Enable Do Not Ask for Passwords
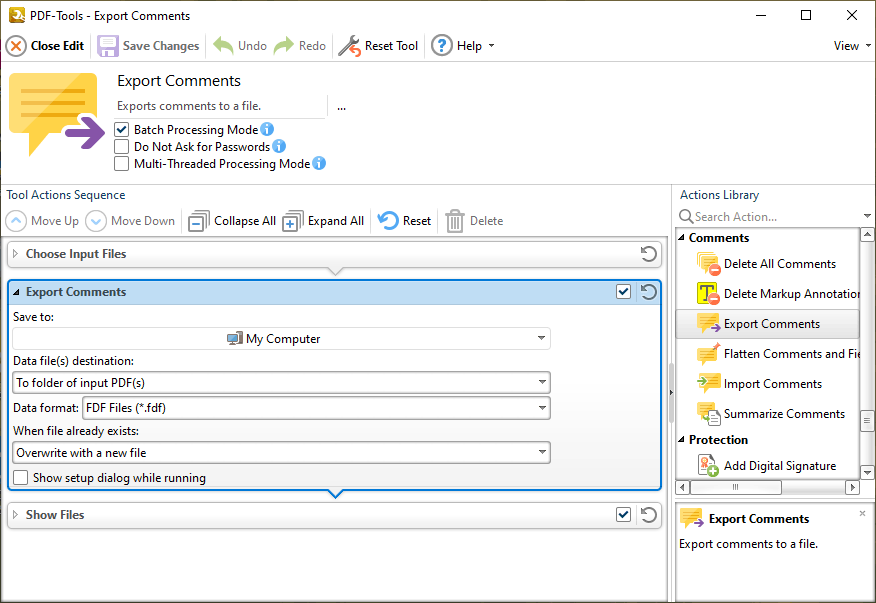 pyautogui.click(x=122, y=146)
